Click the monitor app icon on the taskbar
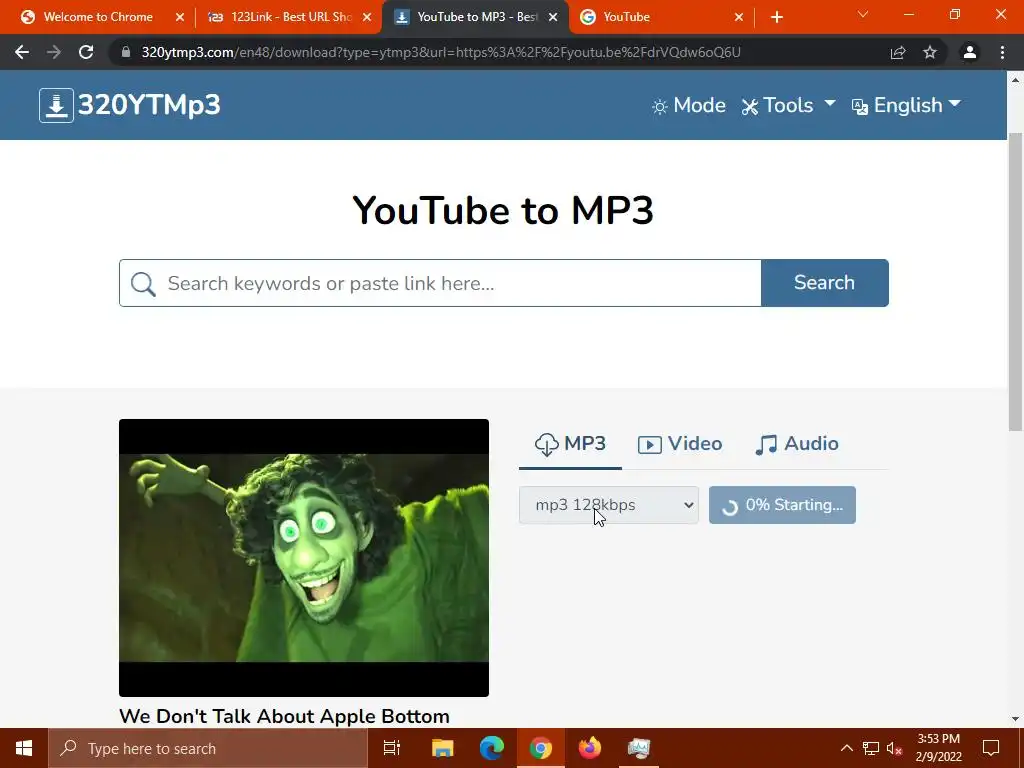Image resolution: width=1024 pixels, height=768 pixels. (x=639, y=748)
